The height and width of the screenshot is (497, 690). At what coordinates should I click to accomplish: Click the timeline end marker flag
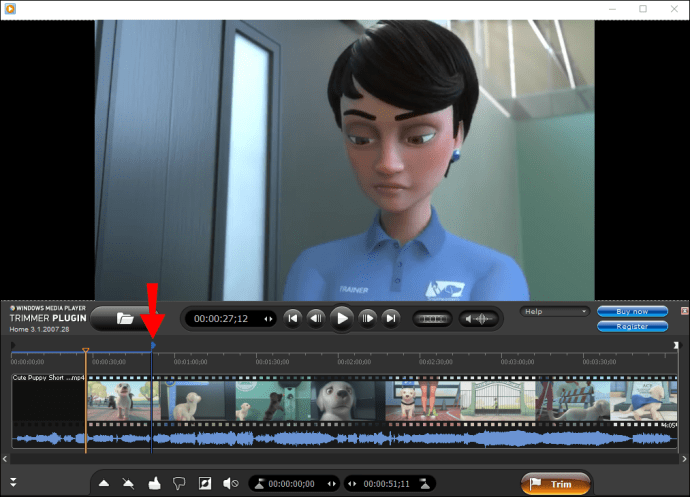[x=676, y=345]
